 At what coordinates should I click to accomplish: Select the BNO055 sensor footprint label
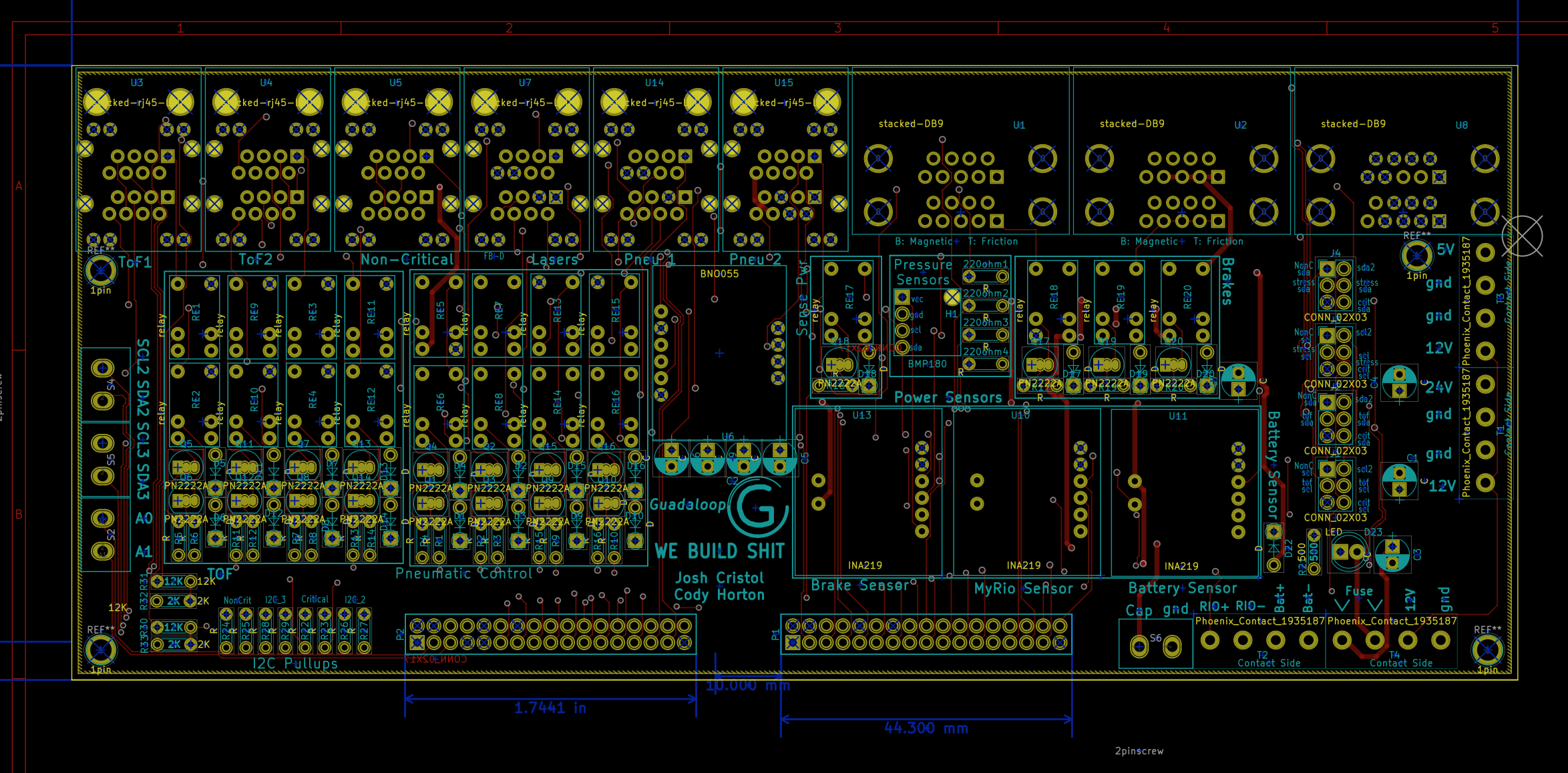click(x=719, y=274)
